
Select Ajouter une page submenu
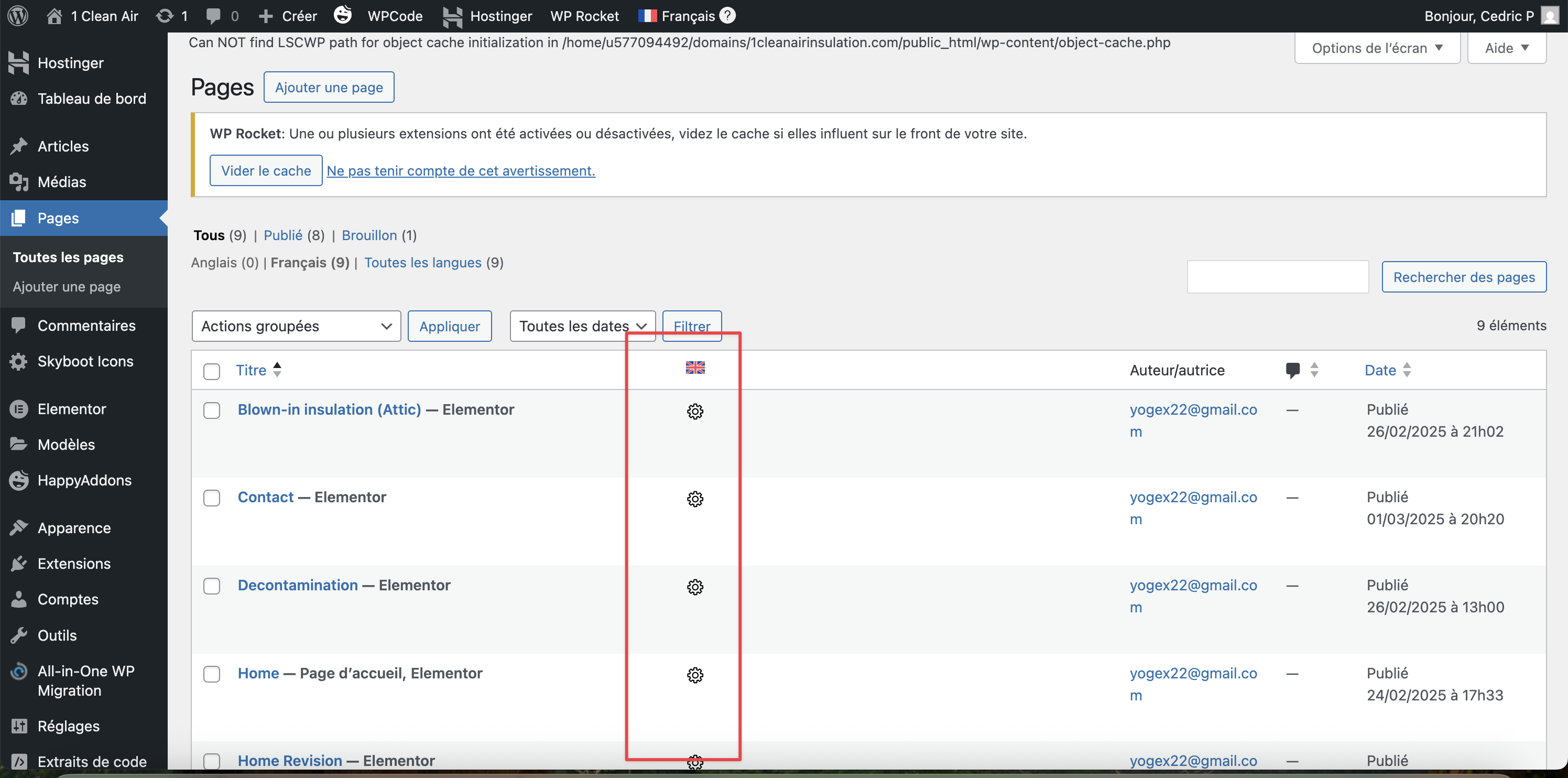(x=67, y=287)
